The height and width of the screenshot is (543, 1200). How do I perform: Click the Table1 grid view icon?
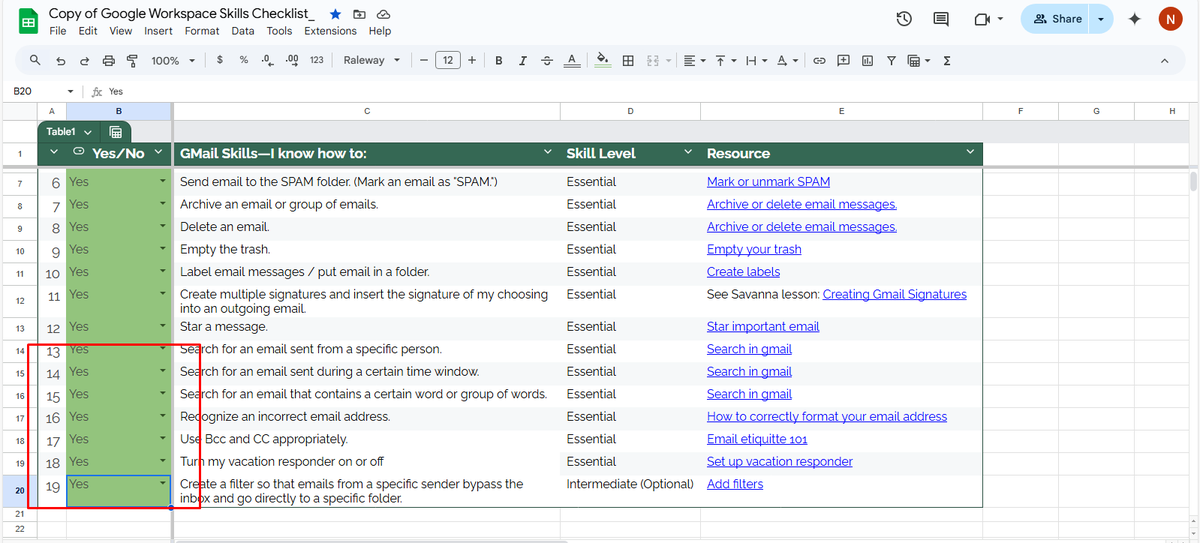point(115,132)
